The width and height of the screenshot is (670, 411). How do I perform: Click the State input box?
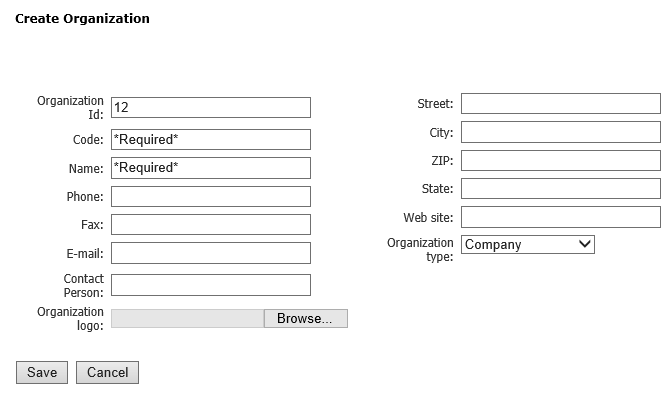pyautogui.click(x=560, y=189)
